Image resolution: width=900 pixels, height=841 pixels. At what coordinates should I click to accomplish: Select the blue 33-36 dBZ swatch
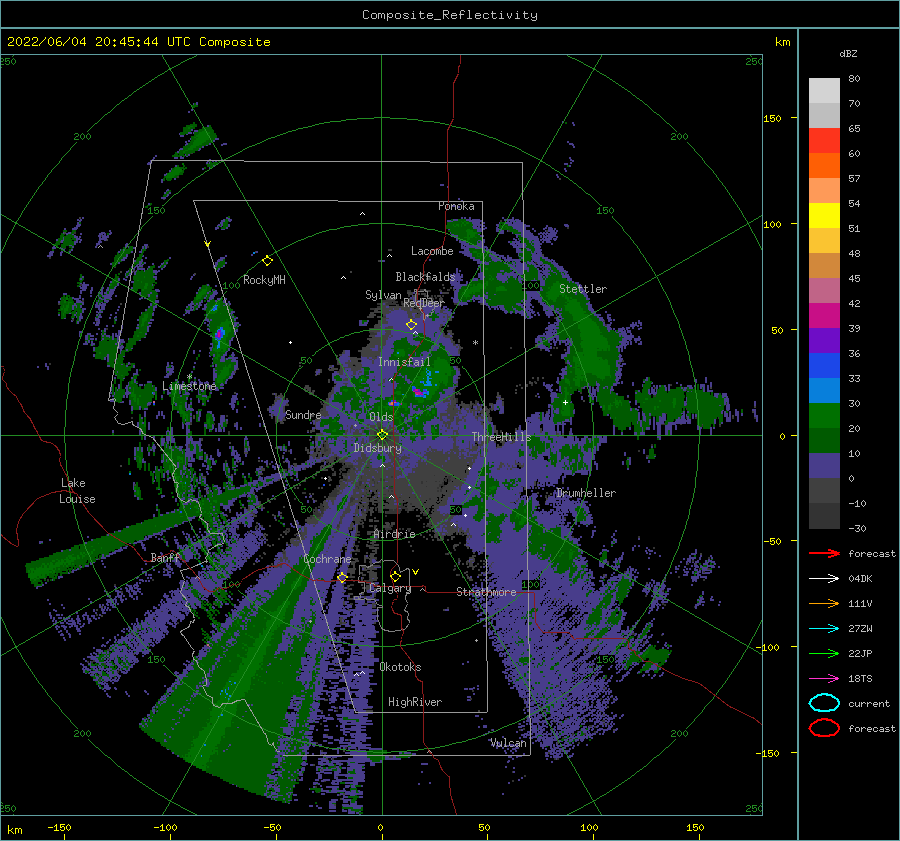coord(824,366)
